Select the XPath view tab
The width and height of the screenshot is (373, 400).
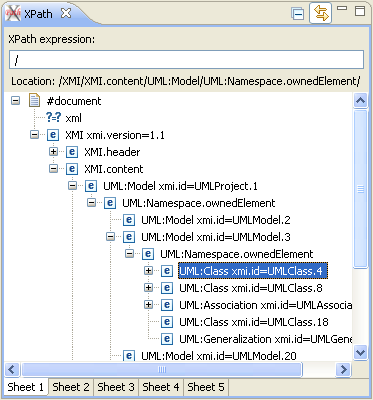click(38, 14)
